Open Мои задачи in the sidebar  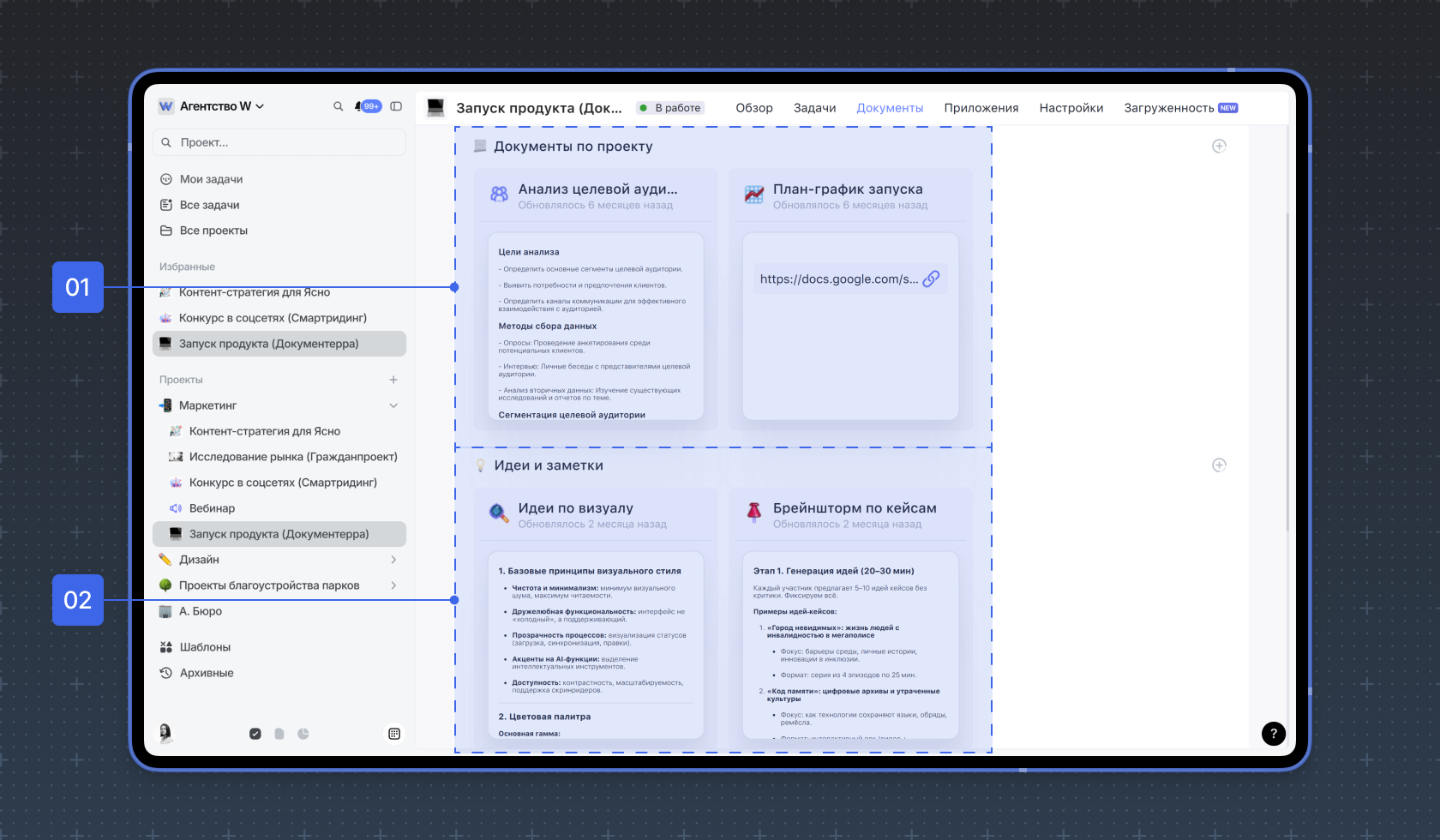pyautogui.click(x=211, y=179)
